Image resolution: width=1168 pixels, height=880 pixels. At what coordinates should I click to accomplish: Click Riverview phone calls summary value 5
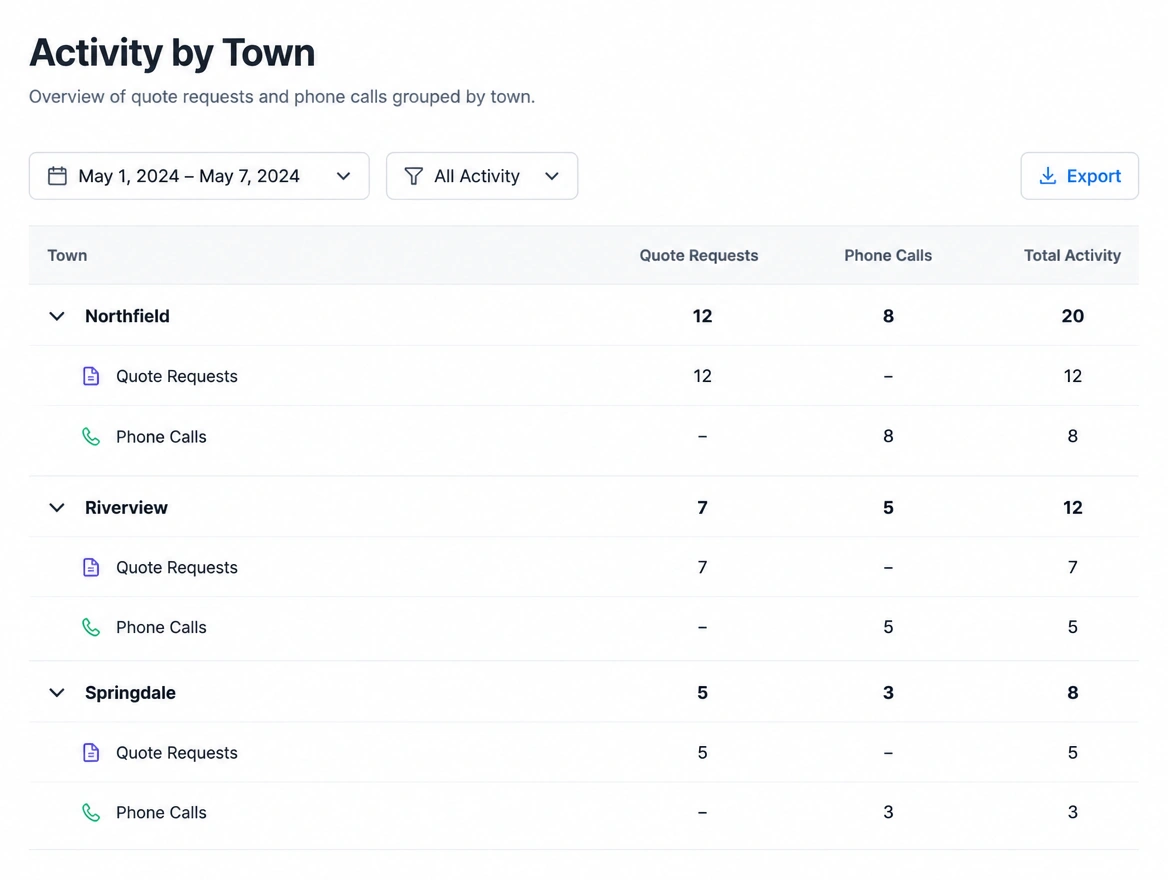(x=888, y=507)
